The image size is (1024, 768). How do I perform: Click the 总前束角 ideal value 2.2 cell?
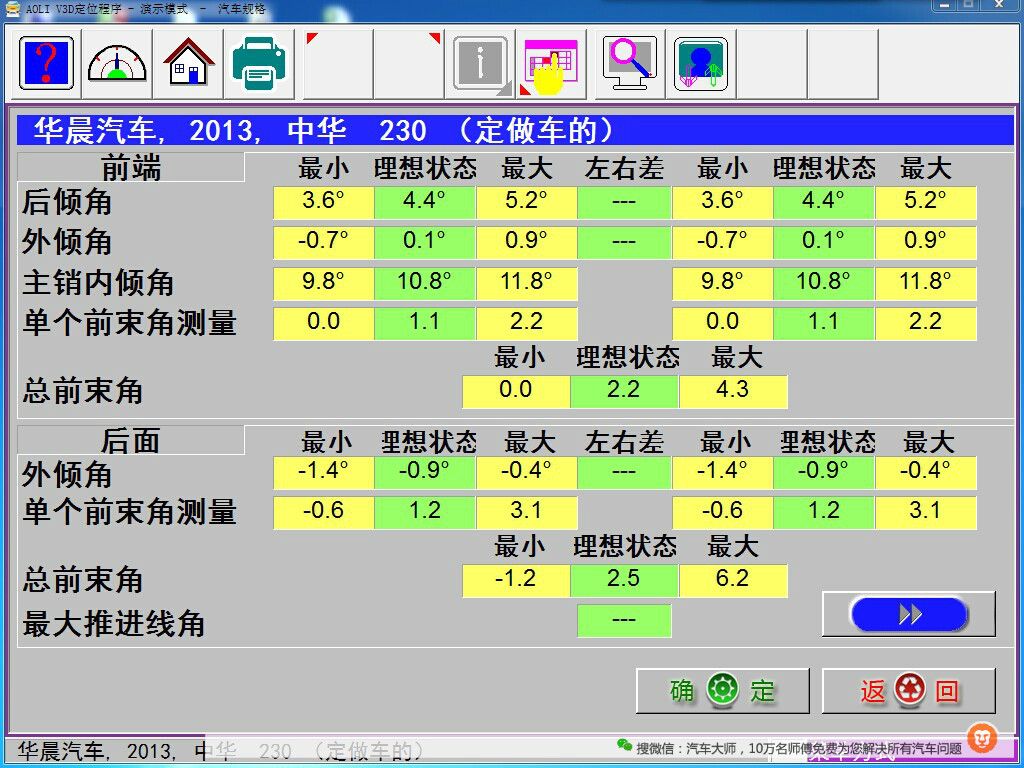coord(624,391)
